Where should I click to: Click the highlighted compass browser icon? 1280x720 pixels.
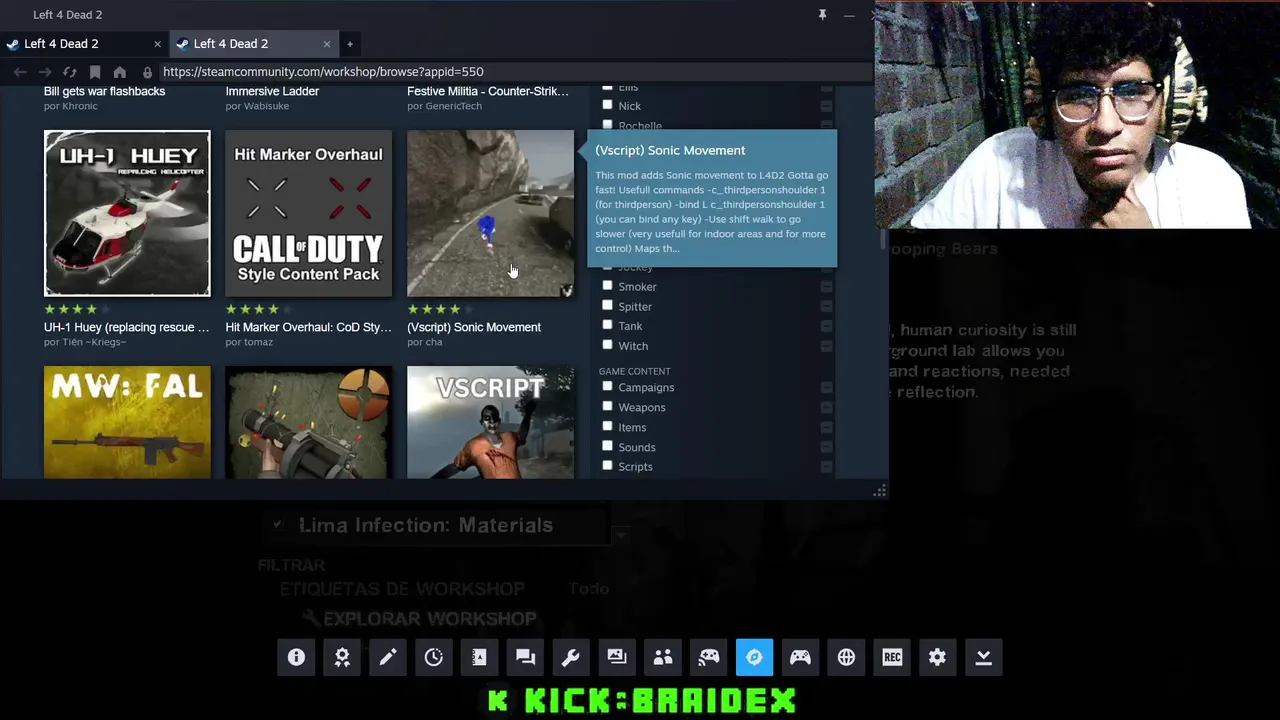(x=754, y=657)
